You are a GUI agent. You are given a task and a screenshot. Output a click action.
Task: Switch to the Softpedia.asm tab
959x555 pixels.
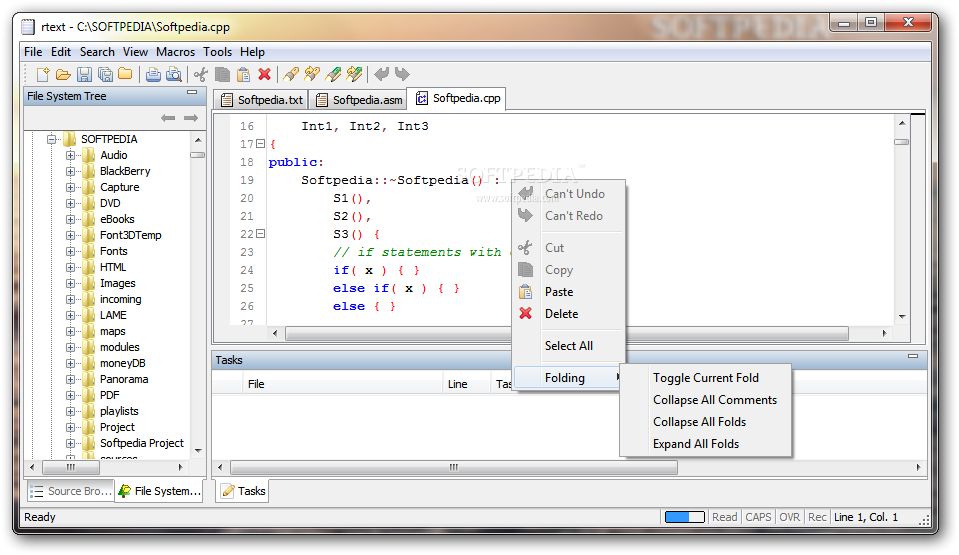(358, 100)
